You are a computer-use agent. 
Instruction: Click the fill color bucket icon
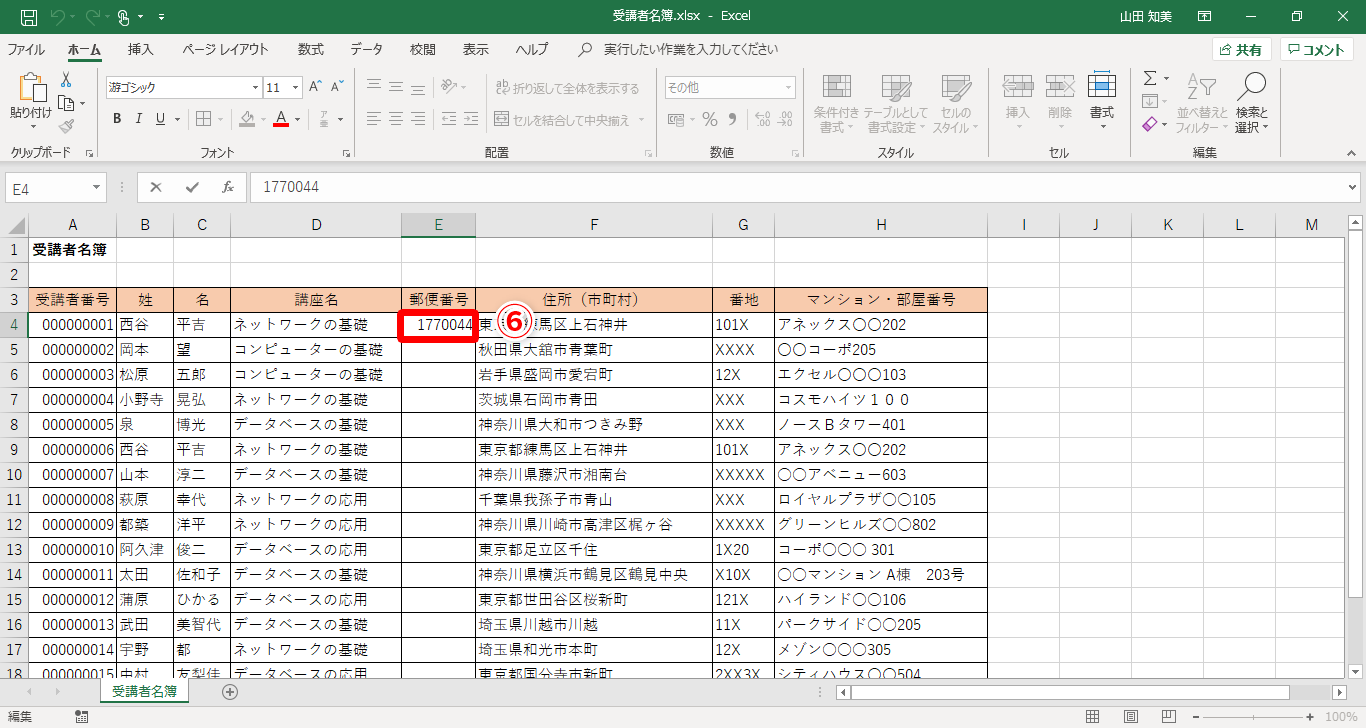point(247,119)
